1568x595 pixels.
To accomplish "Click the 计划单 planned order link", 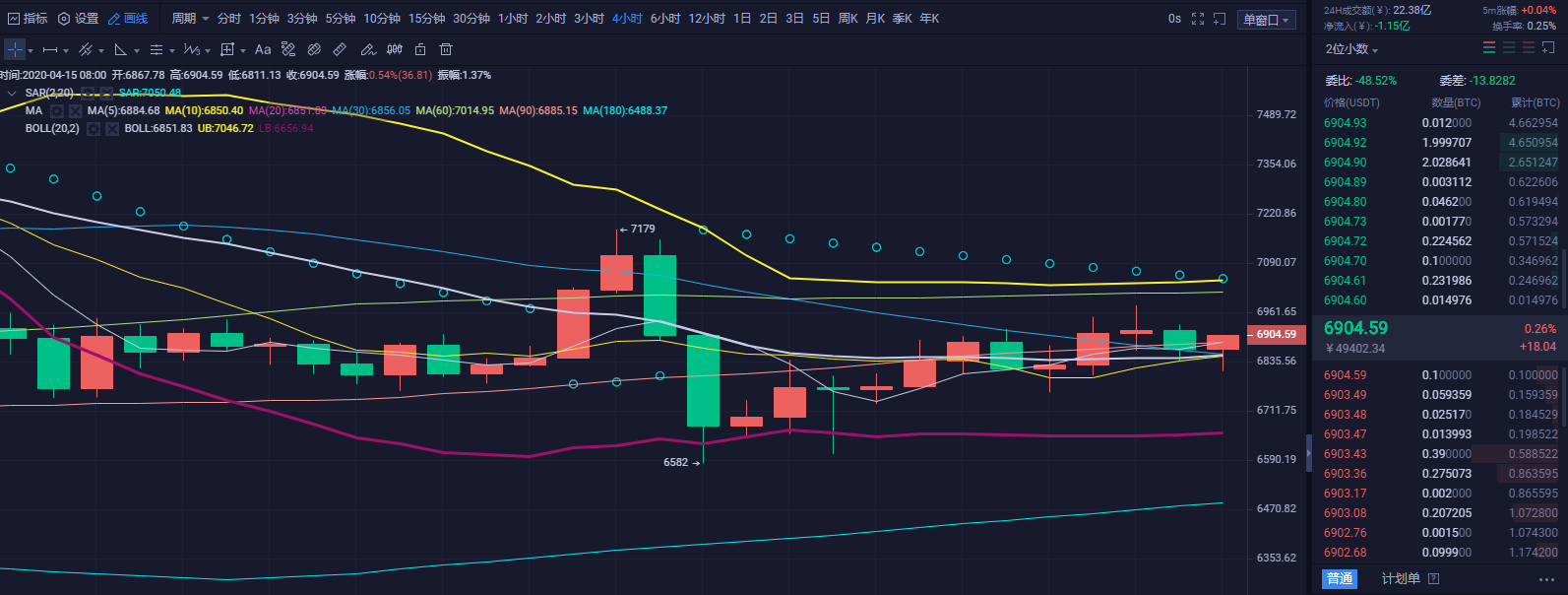I will point(1401,578).
